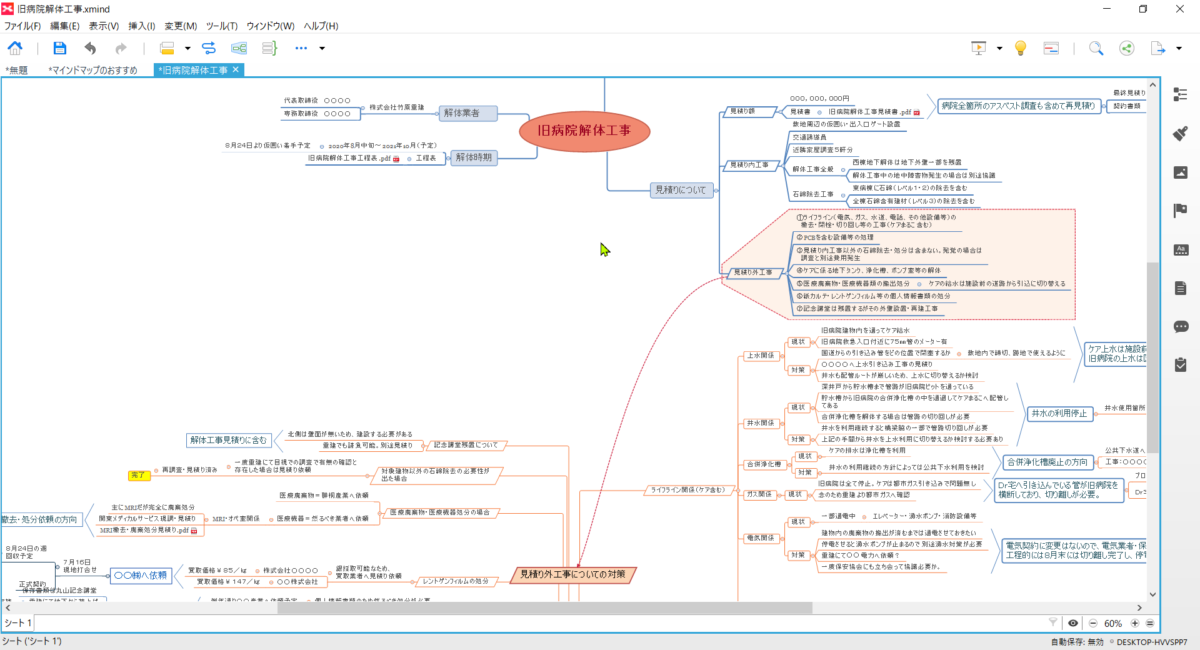Viewport: 1200px width, 650px height.
Task: Select the central topic 旧病院解体工事
Action: click(585, 130)
